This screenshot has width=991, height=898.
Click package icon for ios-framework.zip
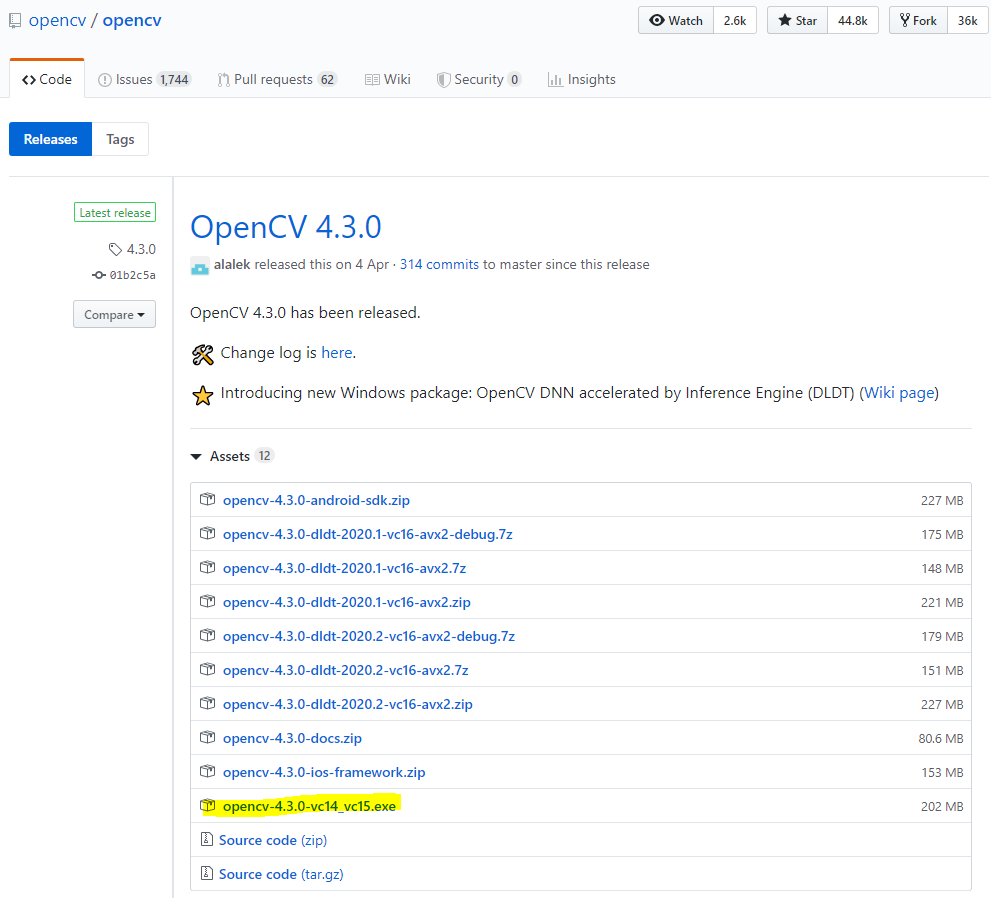click(207, 772)
